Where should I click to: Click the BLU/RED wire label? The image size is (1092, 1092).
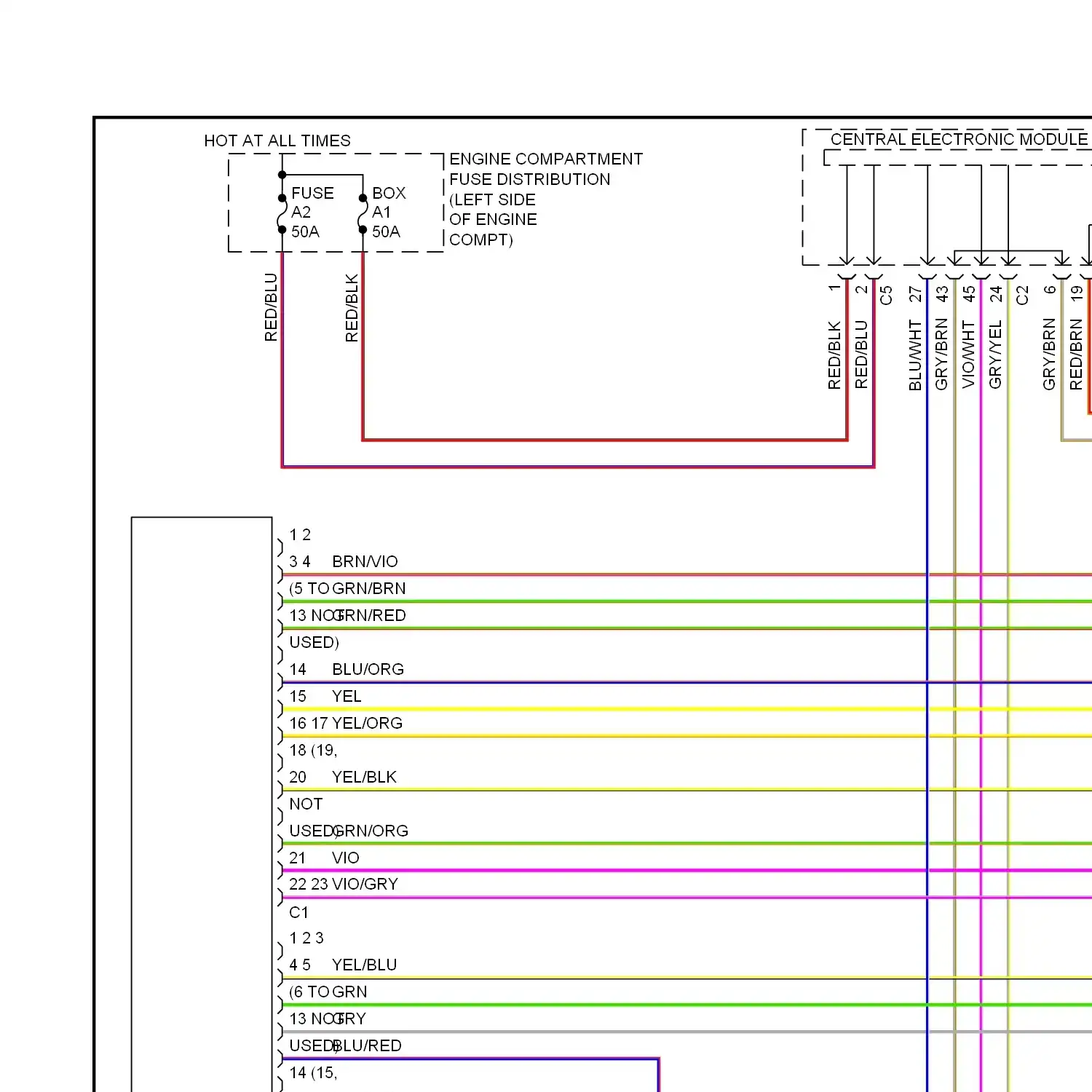[x=368, y=1045]
